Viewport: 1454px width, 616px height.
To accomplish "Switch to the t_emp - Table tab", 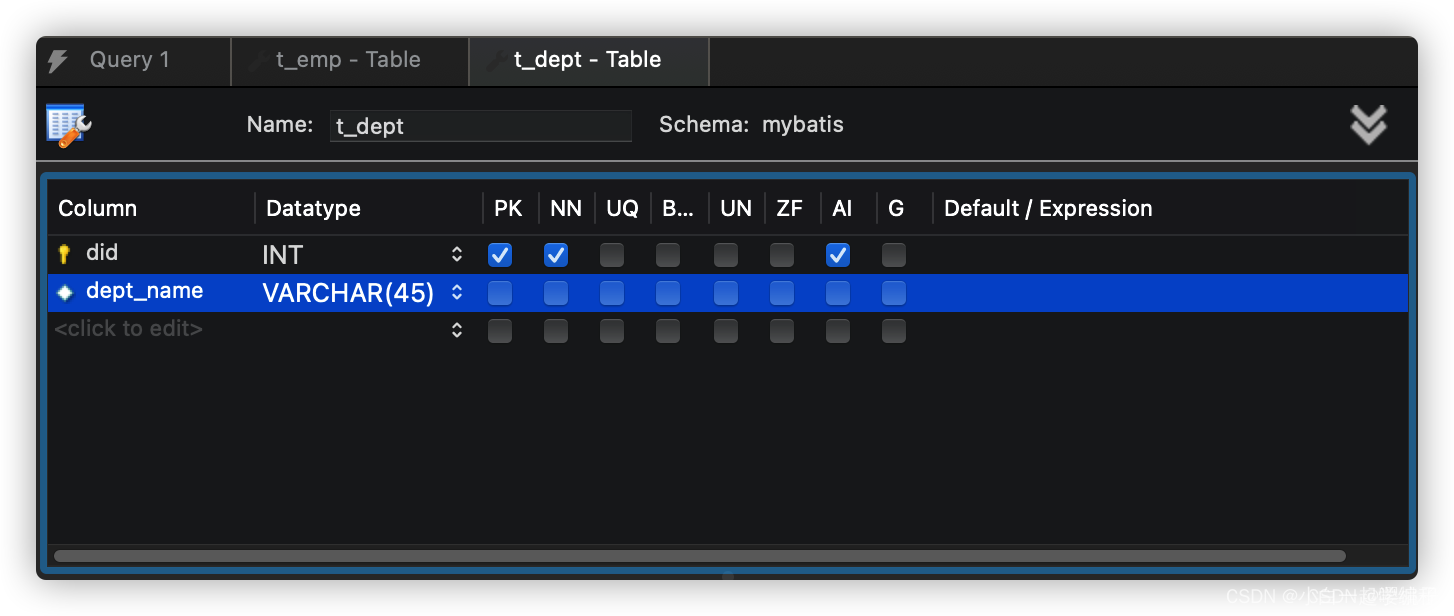I will [348, 60].
